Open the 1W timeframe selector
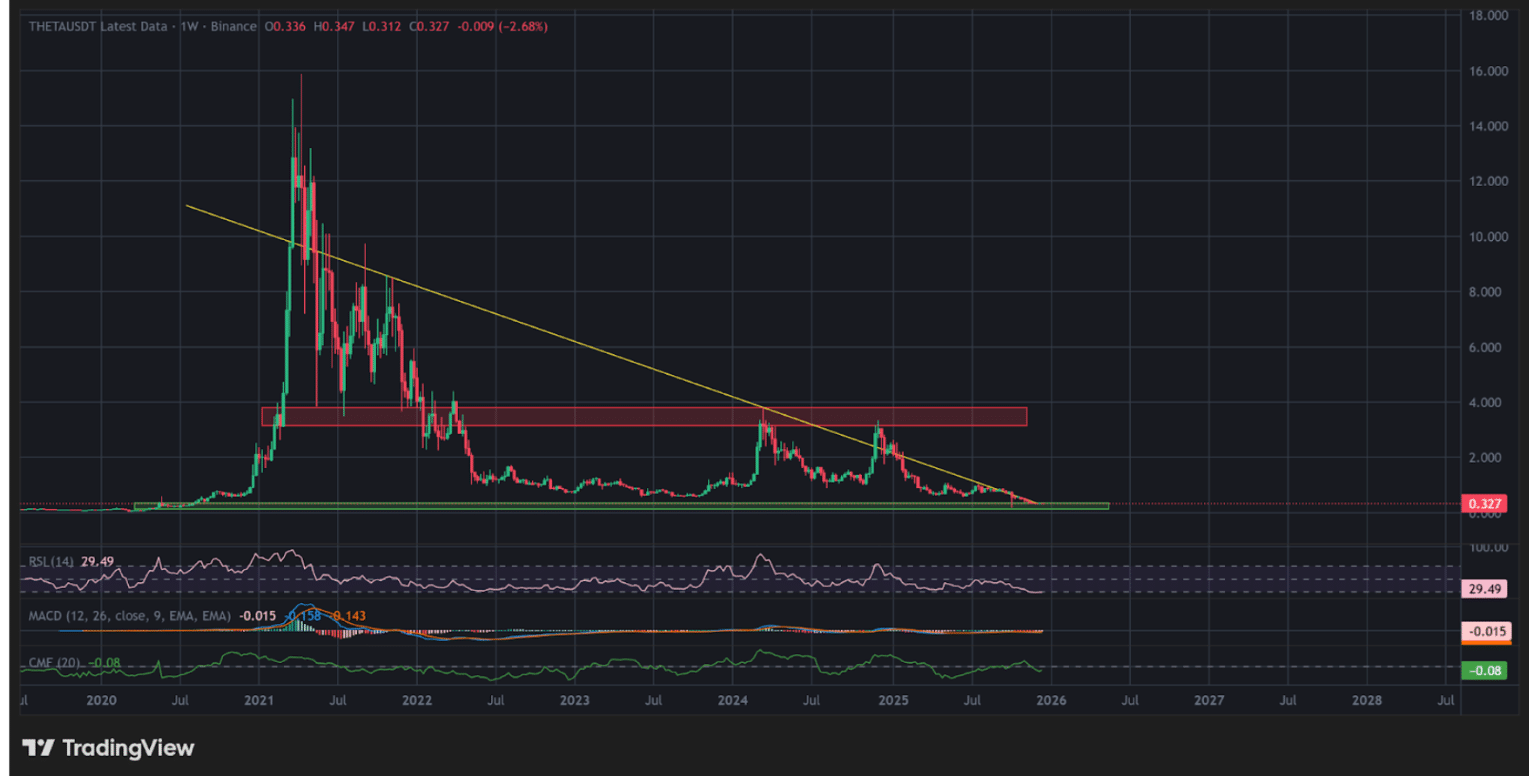This screenshot has width=1529, height=776. pyautogui.click(x=186, y=27)
